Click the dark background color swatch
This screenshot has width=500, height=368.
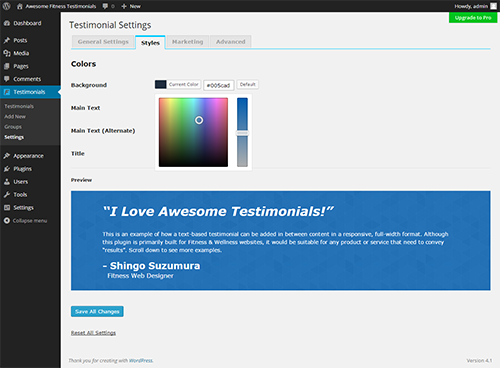(161, 84)
